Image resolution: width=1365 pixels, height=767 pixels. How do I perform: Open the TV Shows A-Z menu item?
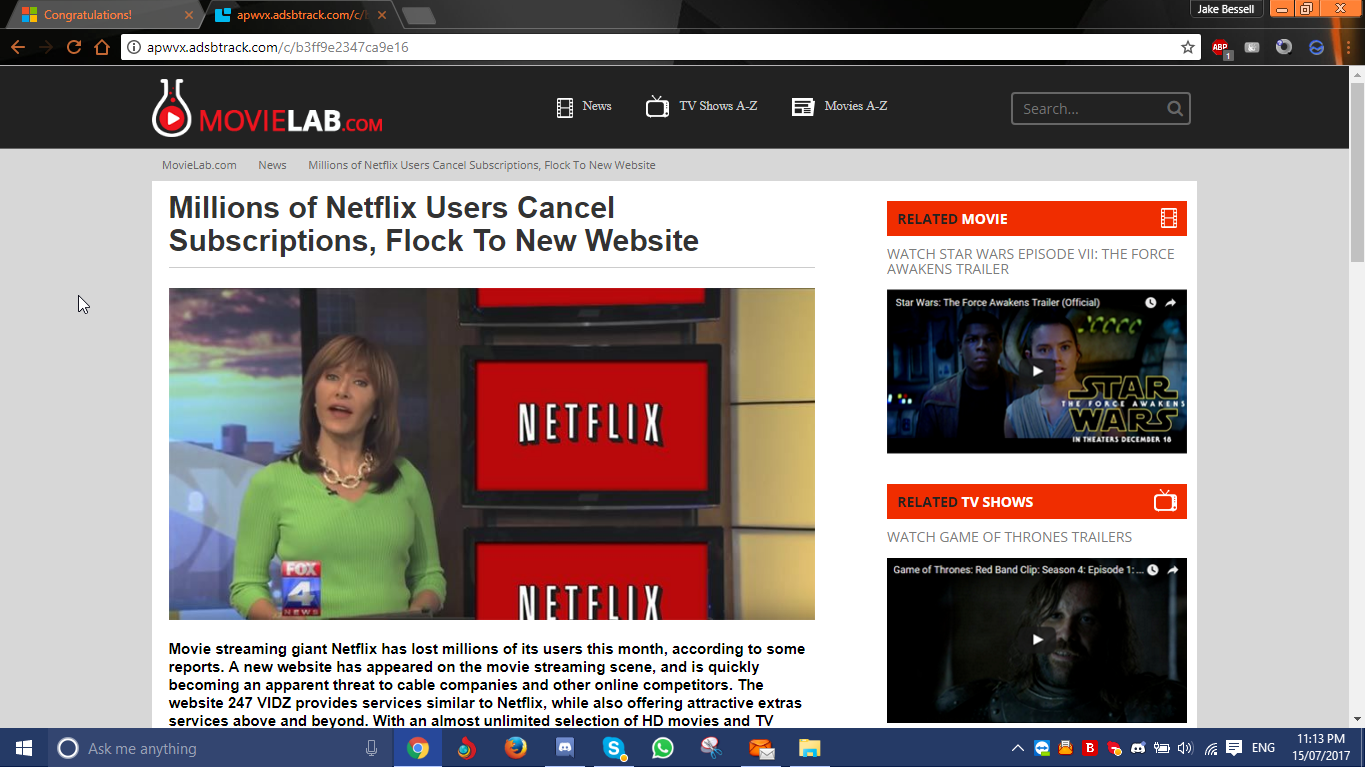click(701, 106)
